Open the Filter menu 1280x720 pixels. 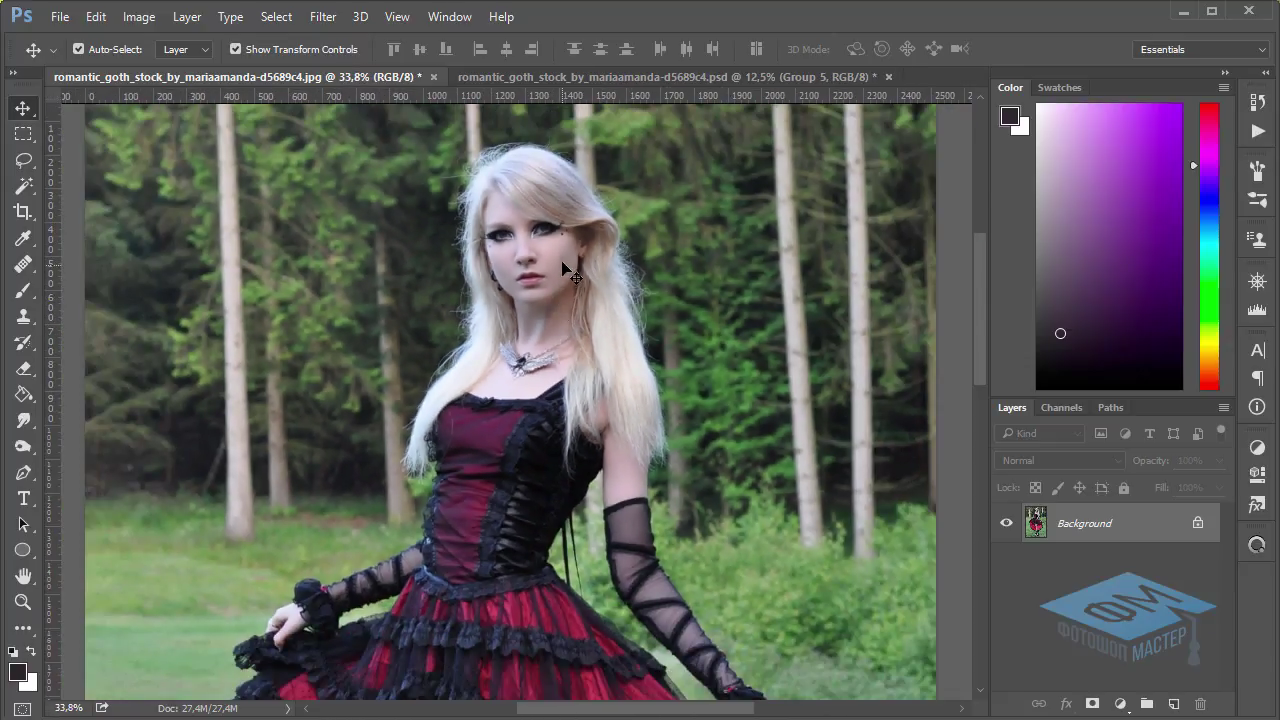pyautogui.click(x=323, y=17)
